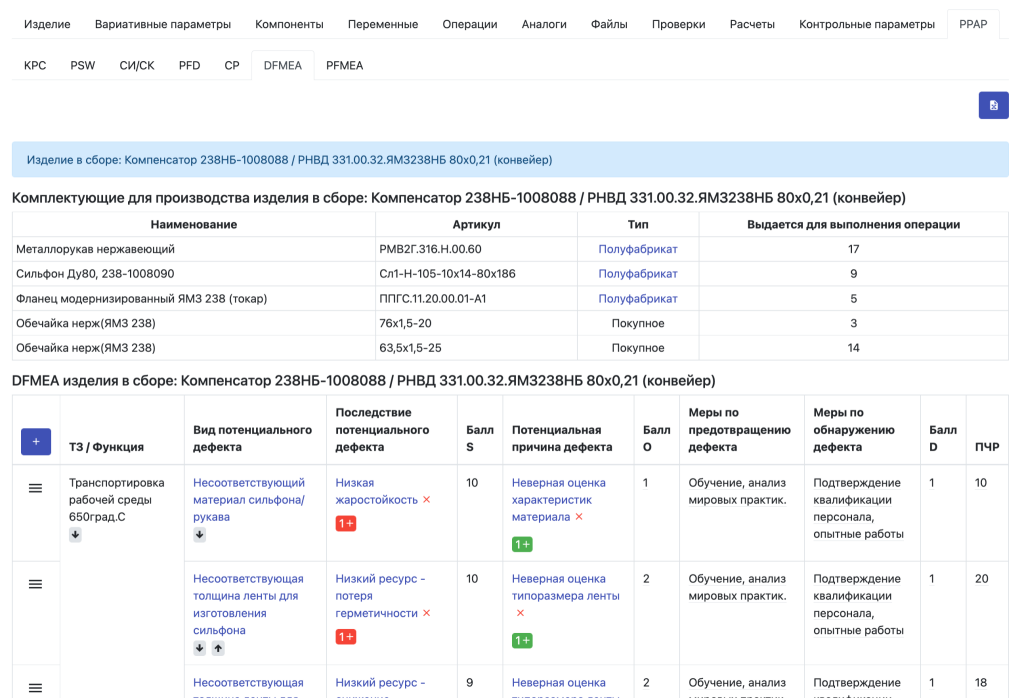Click ПЧР value 10 in first row
Screen dimensions: 1024x698
tap(981, 483)
